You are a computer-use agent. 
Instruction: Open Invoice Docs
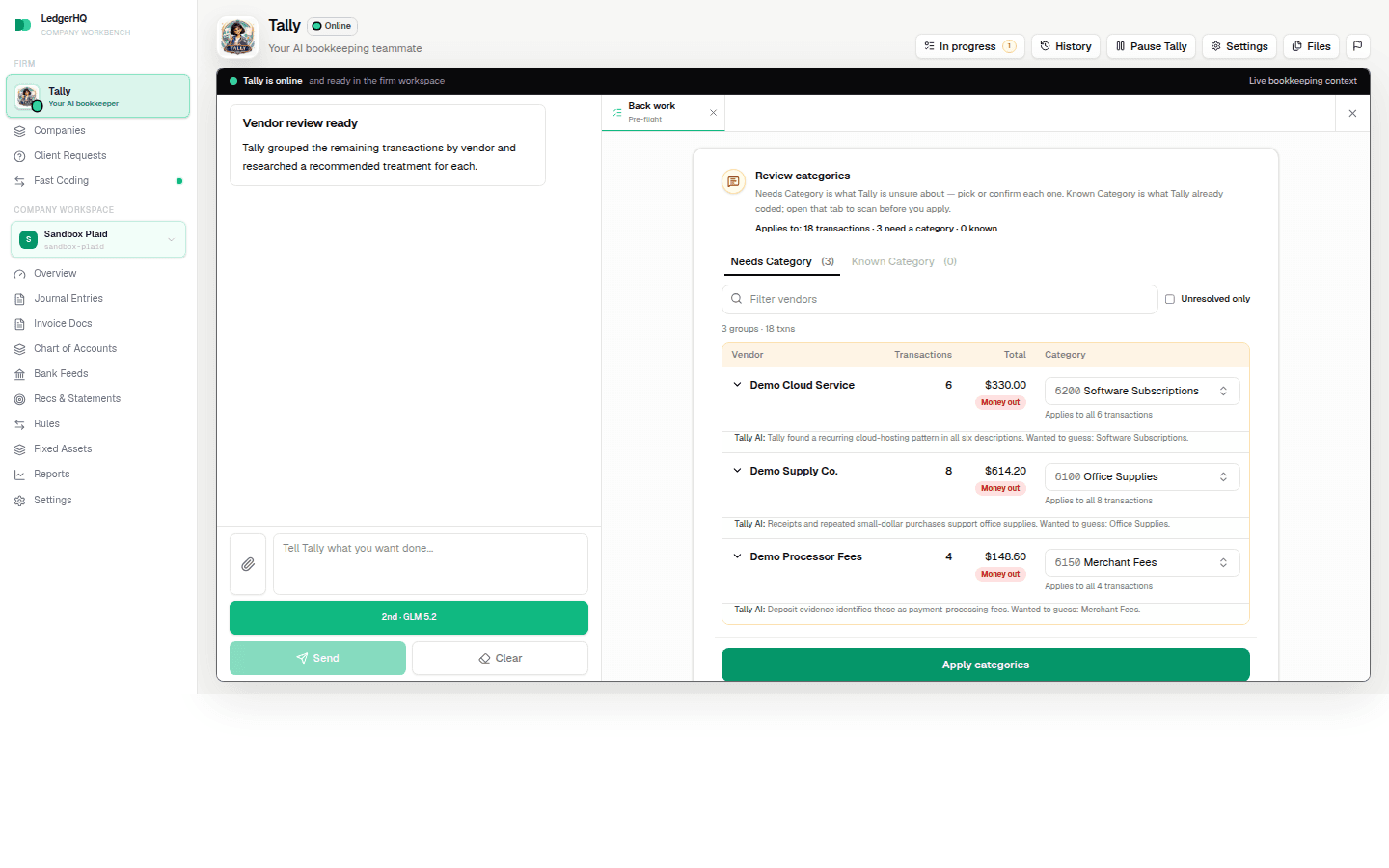[x=63, y=324]
